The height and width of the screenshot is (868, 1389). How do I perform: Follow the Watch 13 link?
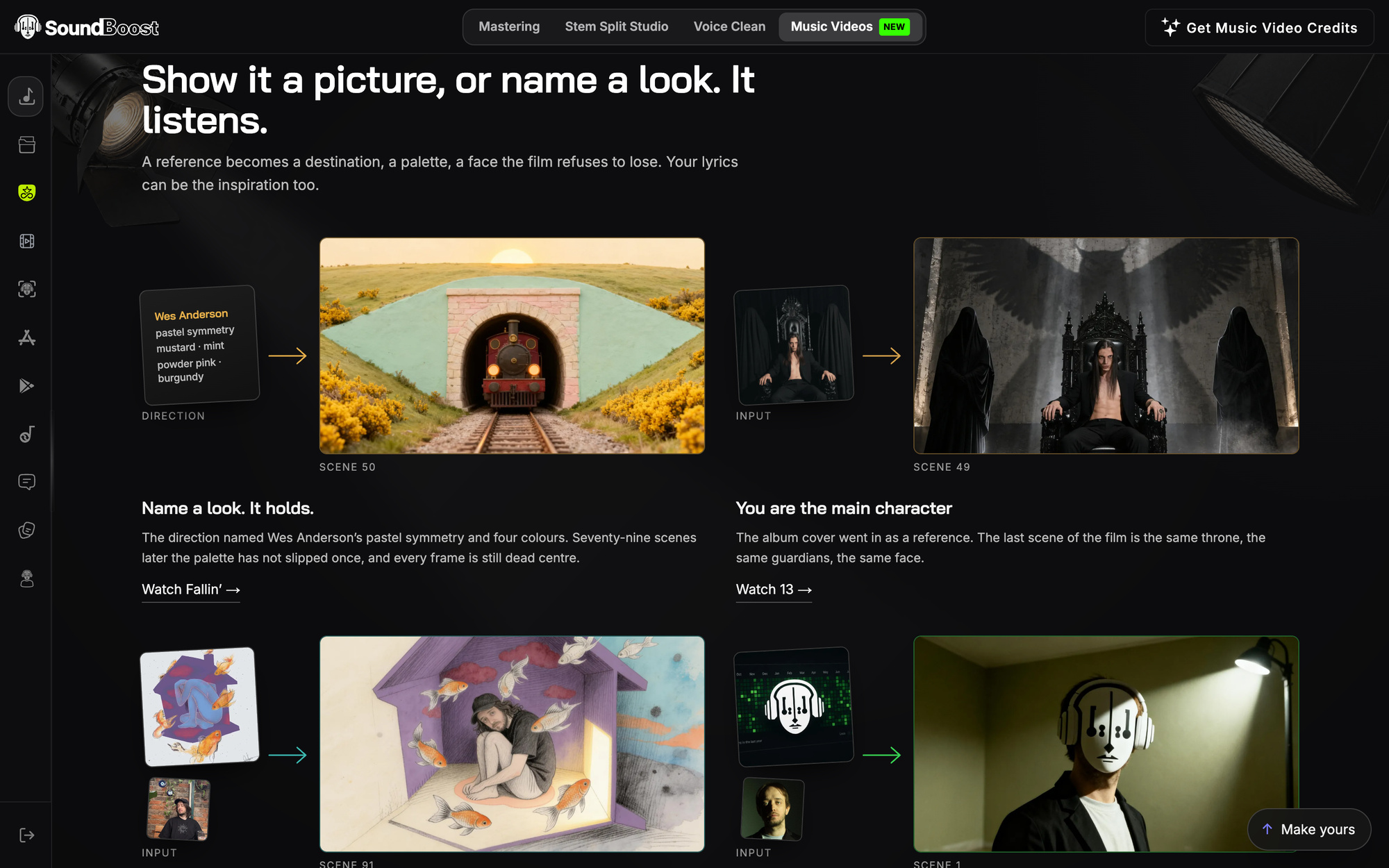(x=774, y=590)
